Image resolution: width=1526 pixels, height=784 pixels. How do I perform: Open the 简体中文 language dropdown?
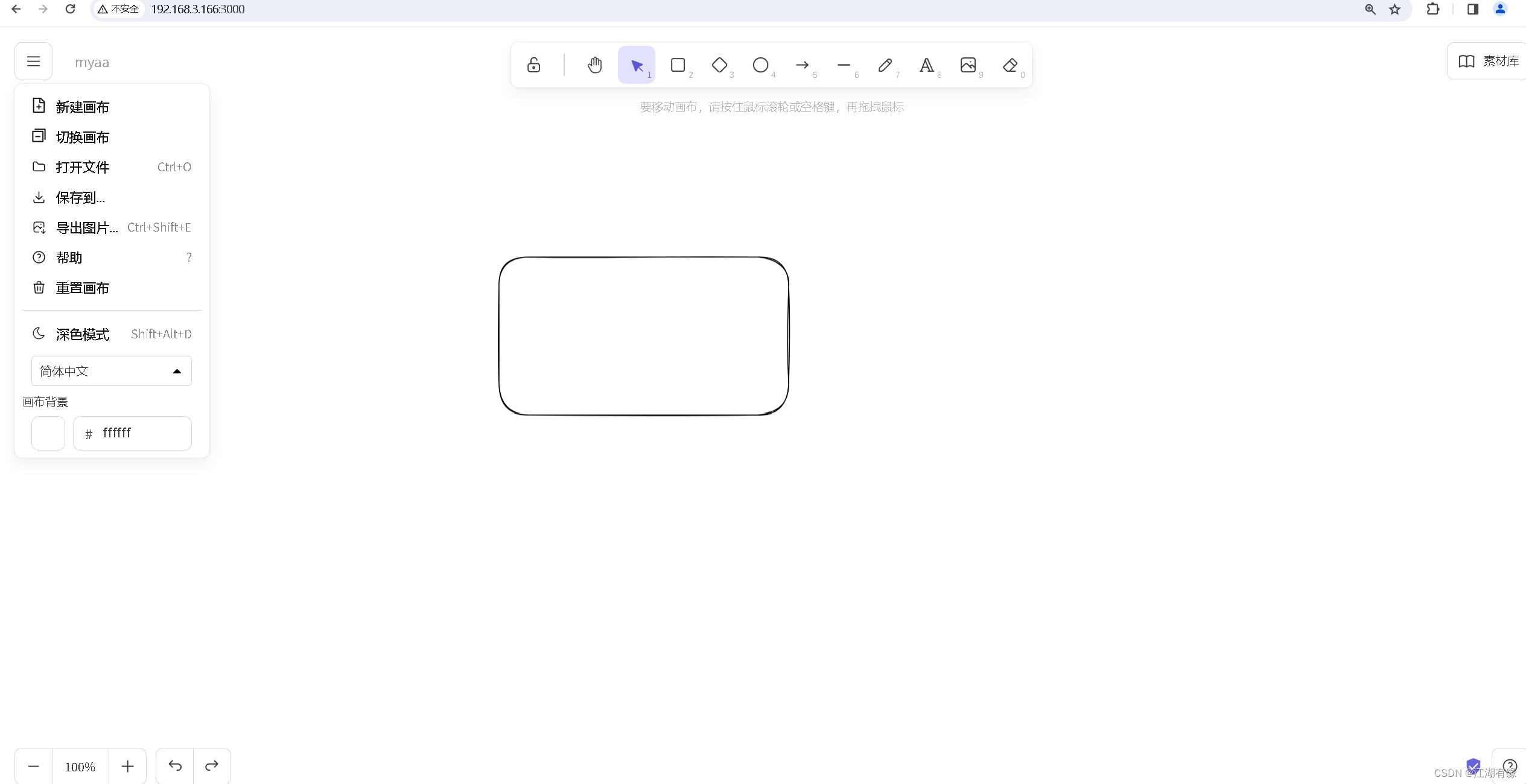(x=112, y=371)
